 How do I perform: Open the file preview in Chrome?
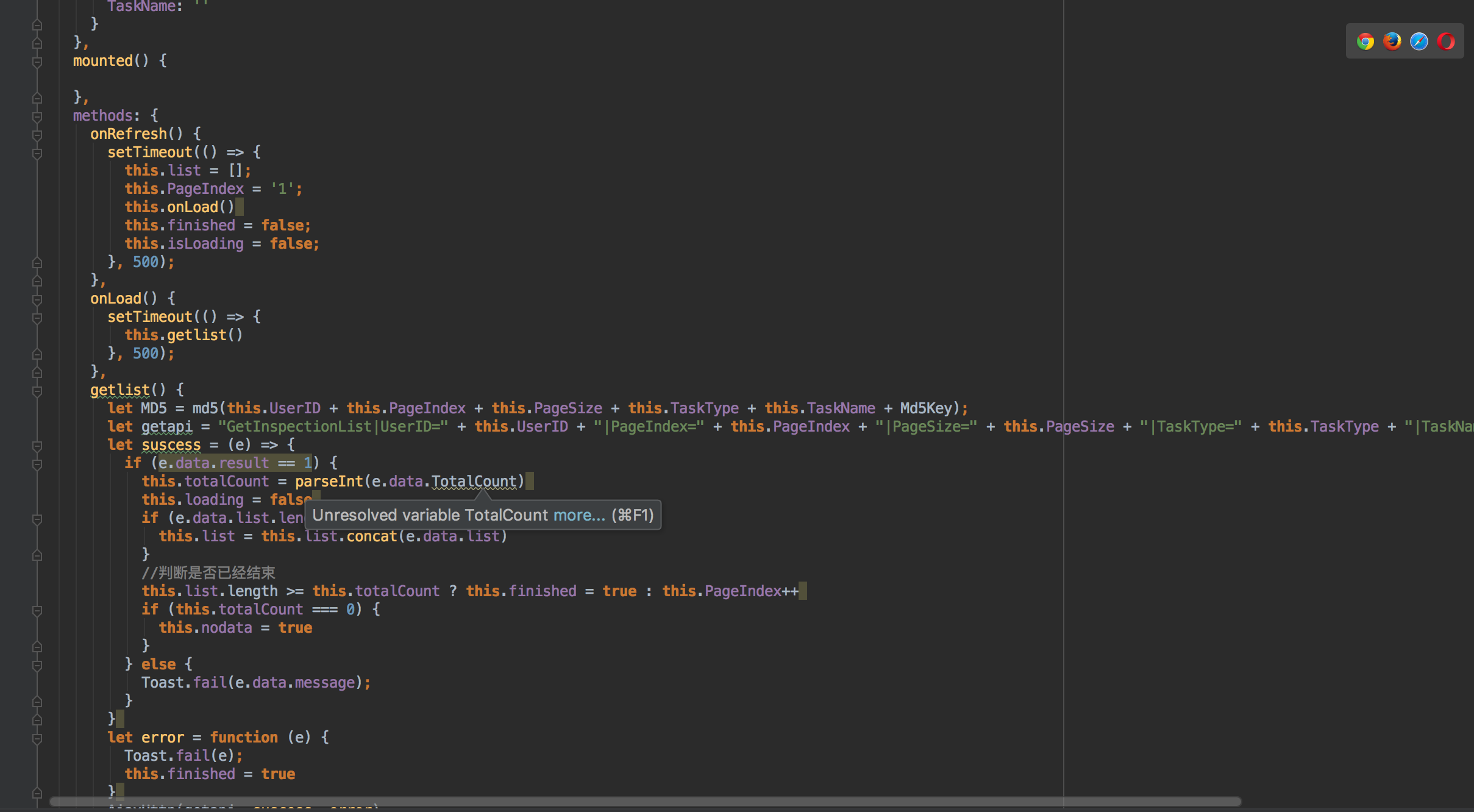(1365, 41)
